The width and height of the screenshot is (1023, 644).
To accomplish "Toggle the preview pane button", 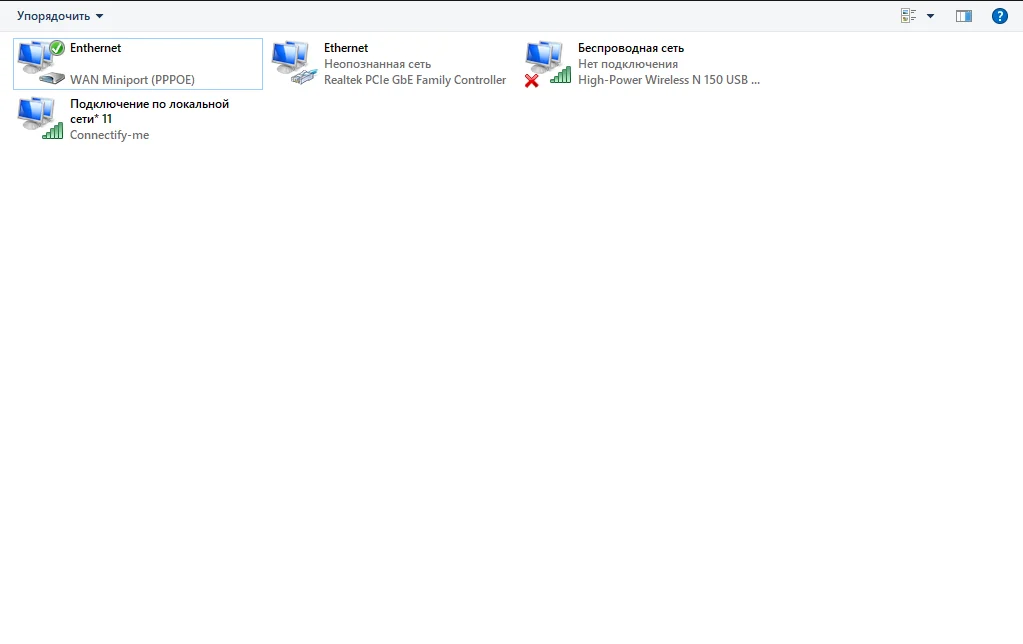I will click(963, 16).
